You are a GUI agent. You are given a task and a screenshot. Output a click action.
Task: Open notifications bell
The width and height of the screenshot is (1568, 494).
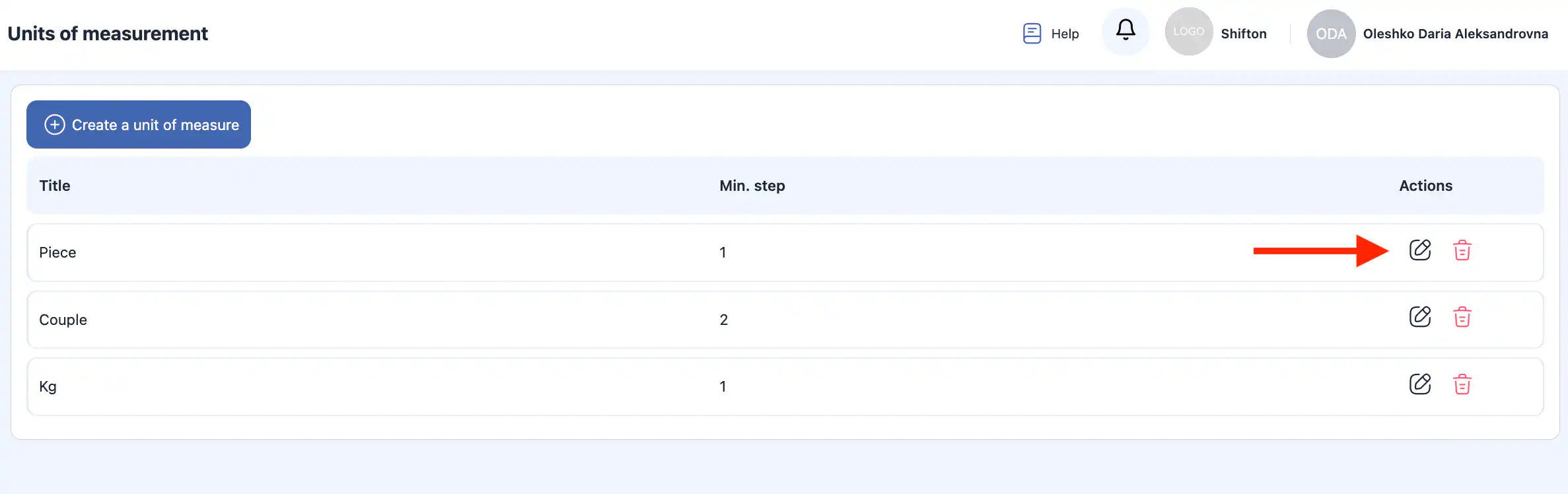tap(1125, 30)
